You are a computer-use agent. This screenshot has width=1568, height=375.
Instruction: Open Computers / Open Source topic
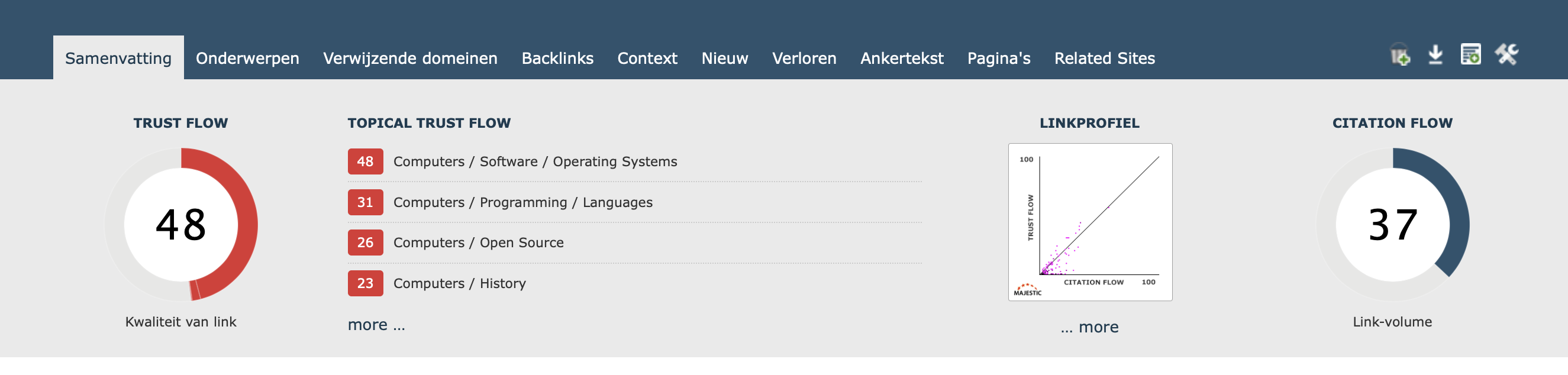479,243
